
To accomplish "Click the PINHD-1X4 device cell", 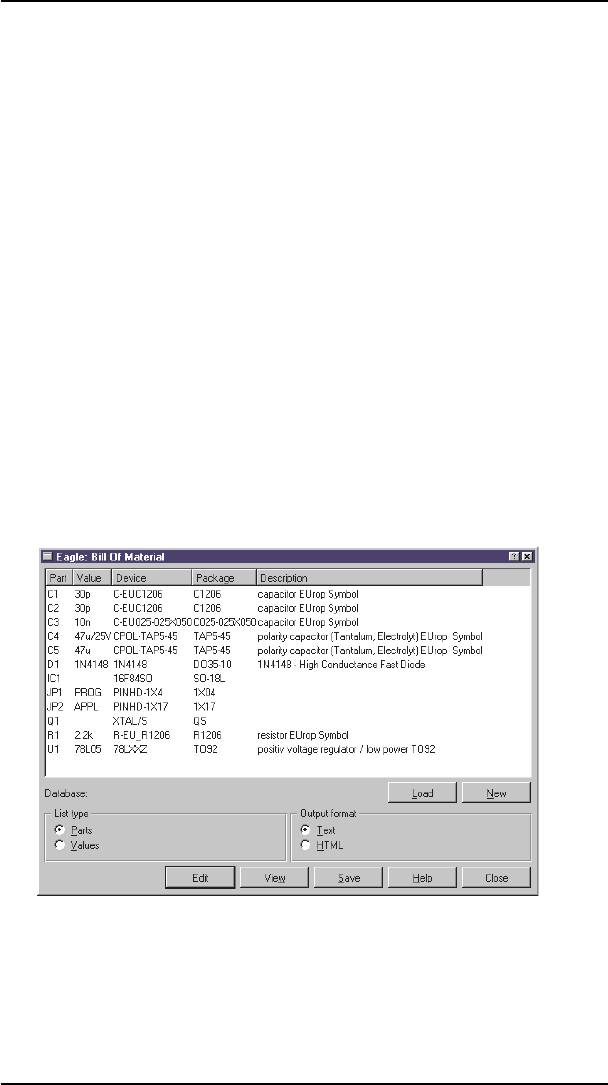I will coord(137,692).
